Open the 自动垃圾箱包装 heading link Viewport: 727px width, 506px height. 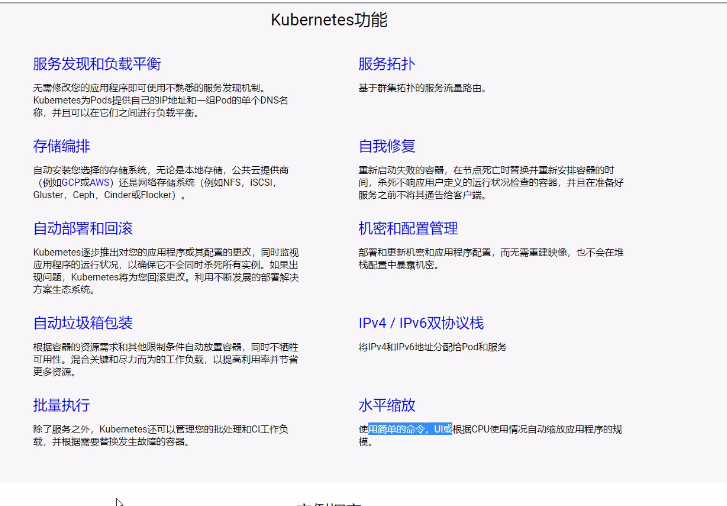(83, 323)
